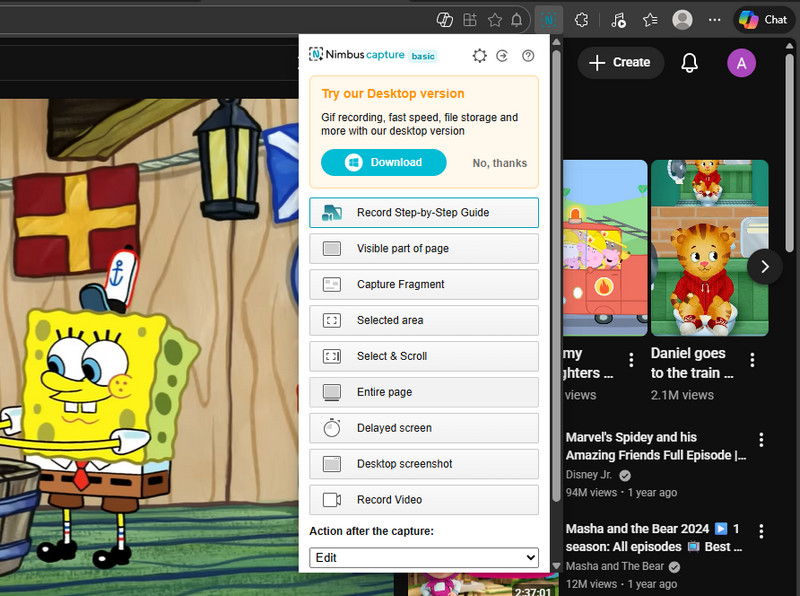The width and height of the screenshot is (800, 596).
Task: Open the Action after capture dropdown
Action: click(x=423, y=557)
